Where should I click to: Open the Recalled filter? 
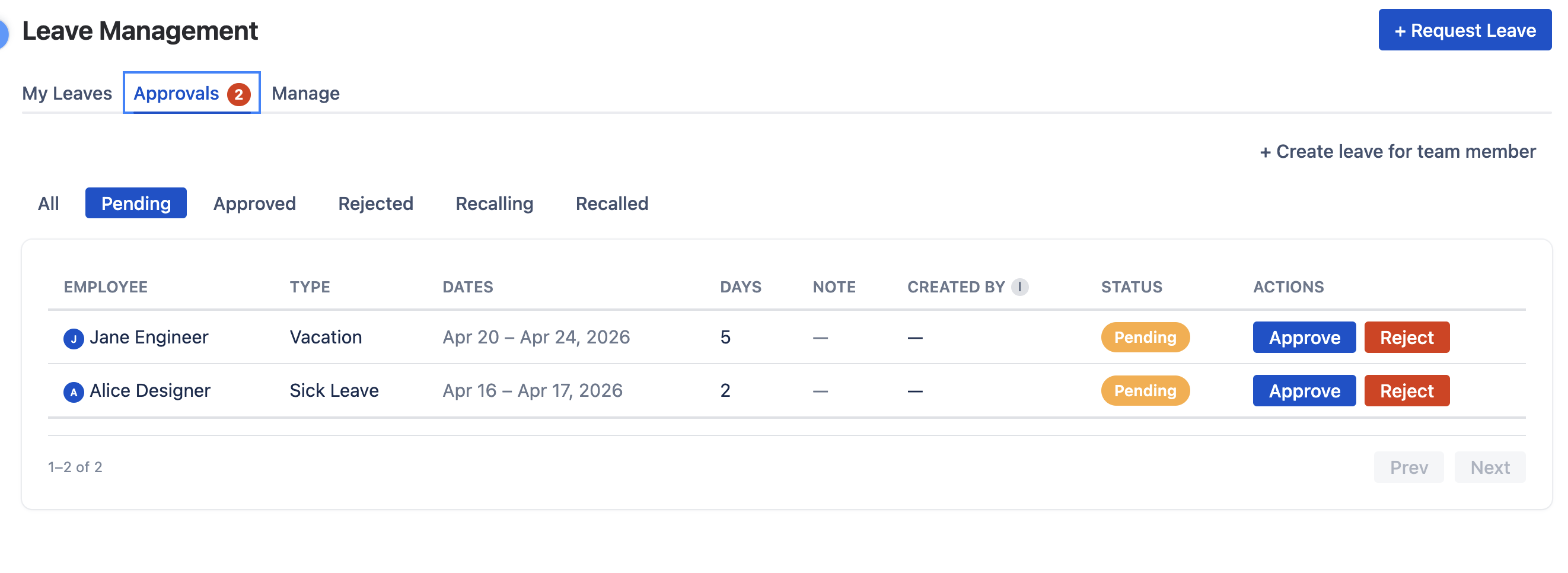pyautogui.click(x=611, y=203)
